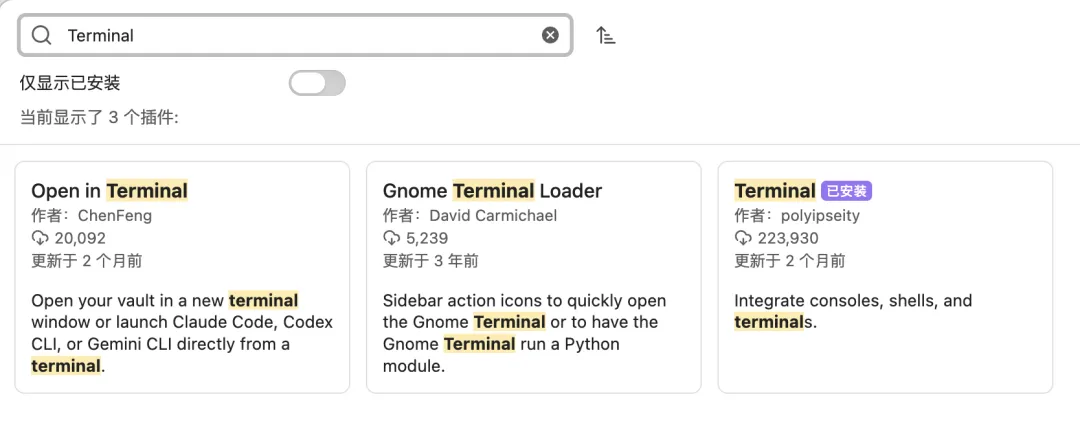Open the Gnome Terminal Loader plugin title
Viewport: 1080px width, 434px height.
[x=492, y=191]
